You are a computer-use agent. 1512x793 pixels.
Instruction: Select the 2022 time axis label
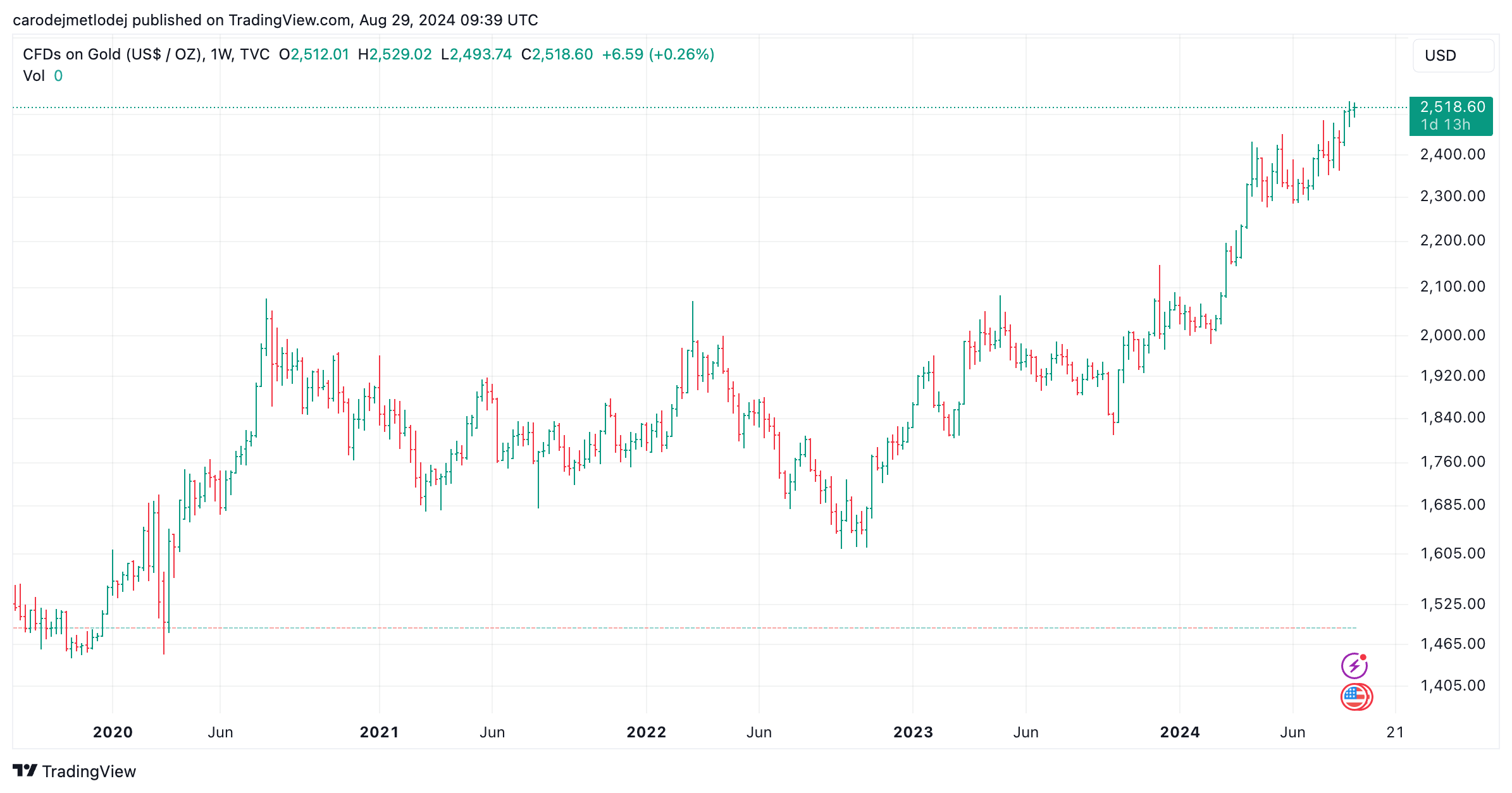(646, 732)
